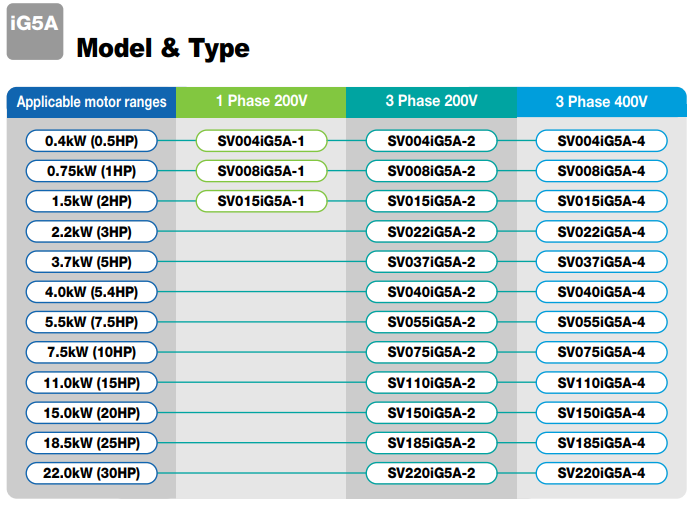Viewport: 692px width, 505px height.
Task: Choose the 0.4kW (0.5HP) motor range
Action: pyautogui.click(x=91, y=141)
